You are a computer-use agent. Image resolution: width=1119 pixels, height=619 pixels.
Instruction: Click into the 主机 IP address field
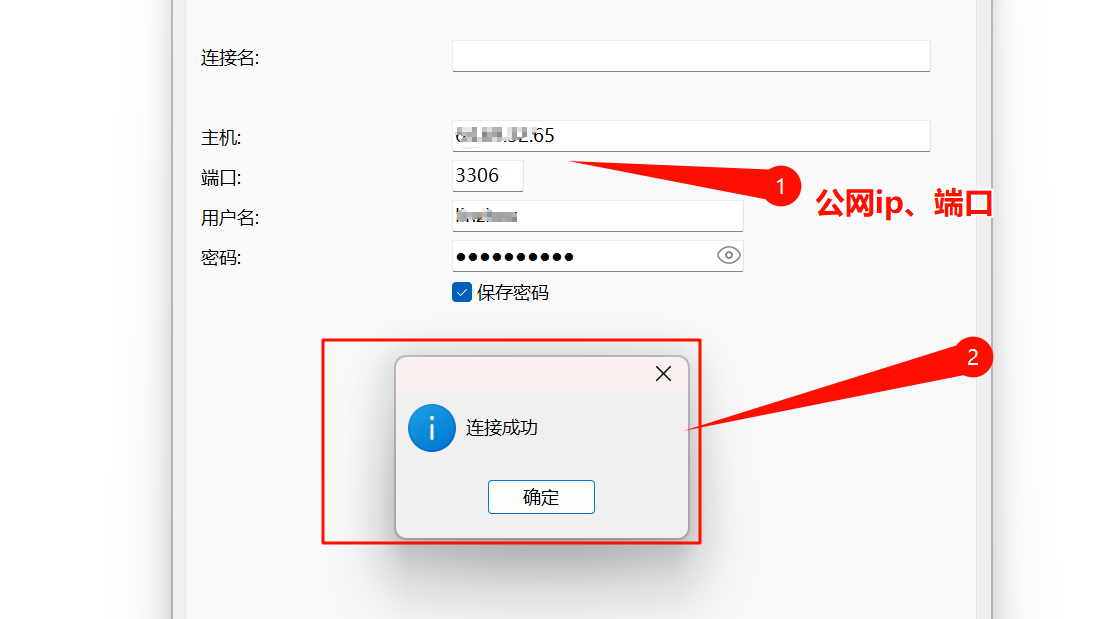click(x=691, y=136)
